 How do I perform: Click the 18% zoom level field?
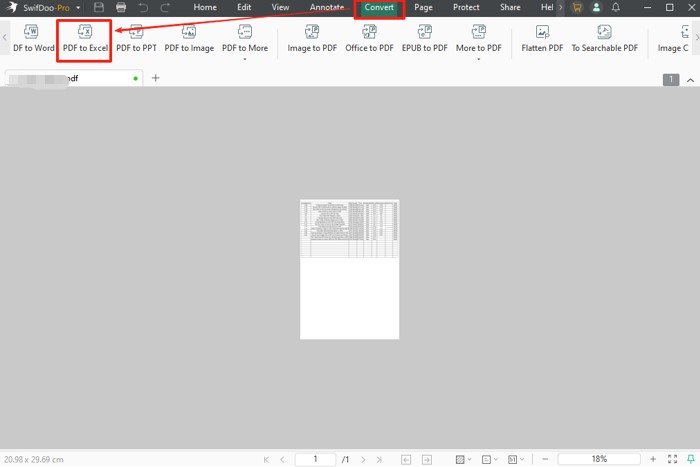pos(599,459)
